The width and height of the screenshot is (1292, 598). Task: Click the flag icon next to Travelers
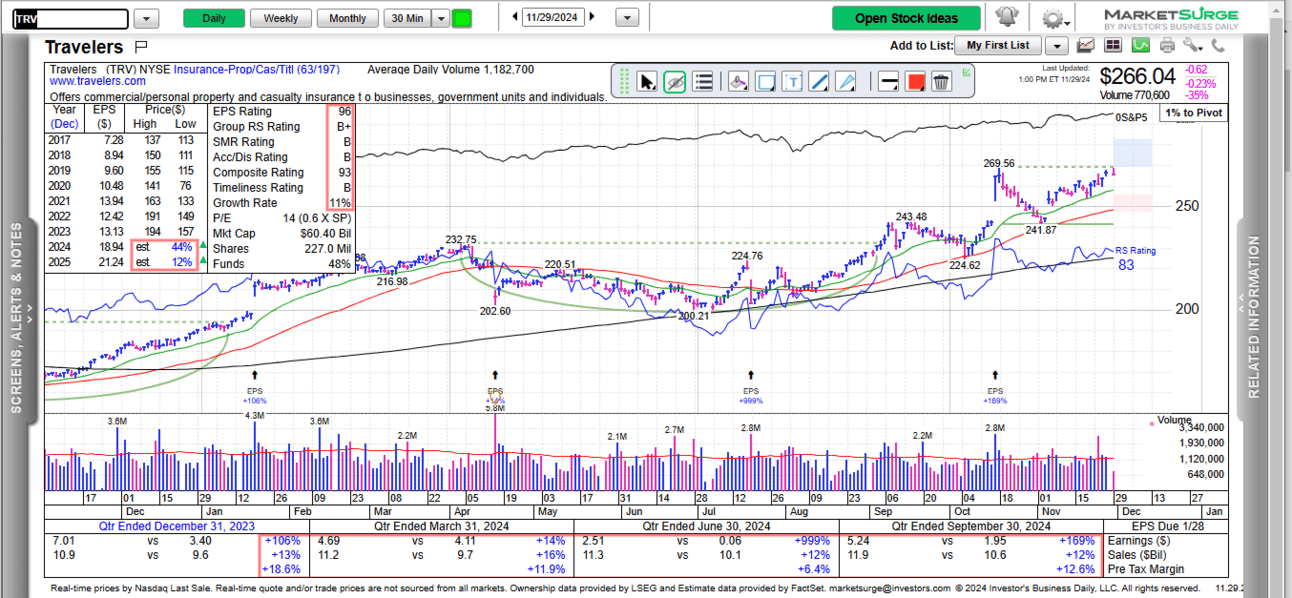click(140, 47)
